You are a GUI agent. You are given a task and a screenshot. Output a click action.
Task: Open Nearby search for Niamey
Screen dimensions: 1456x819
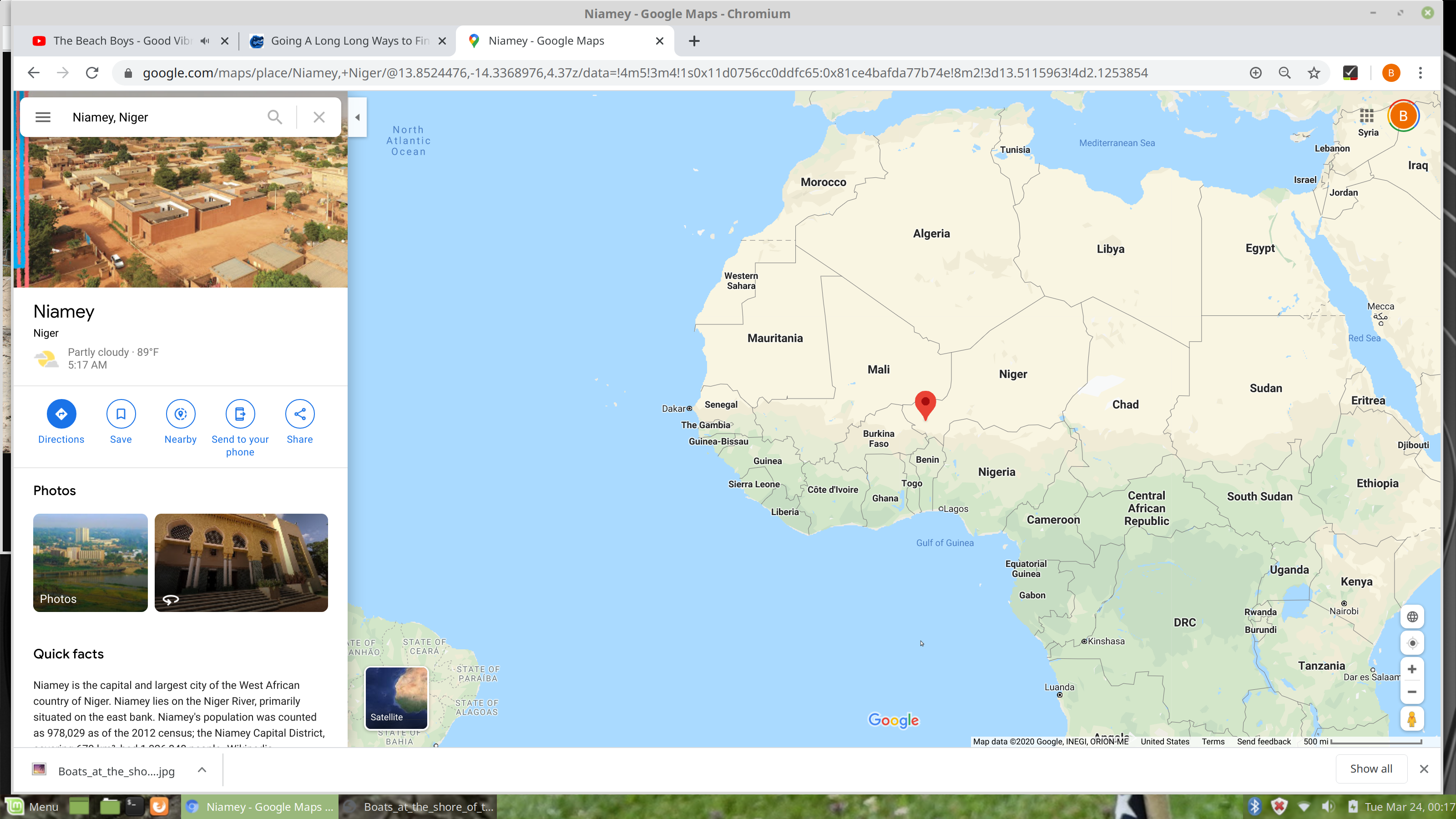180,422
